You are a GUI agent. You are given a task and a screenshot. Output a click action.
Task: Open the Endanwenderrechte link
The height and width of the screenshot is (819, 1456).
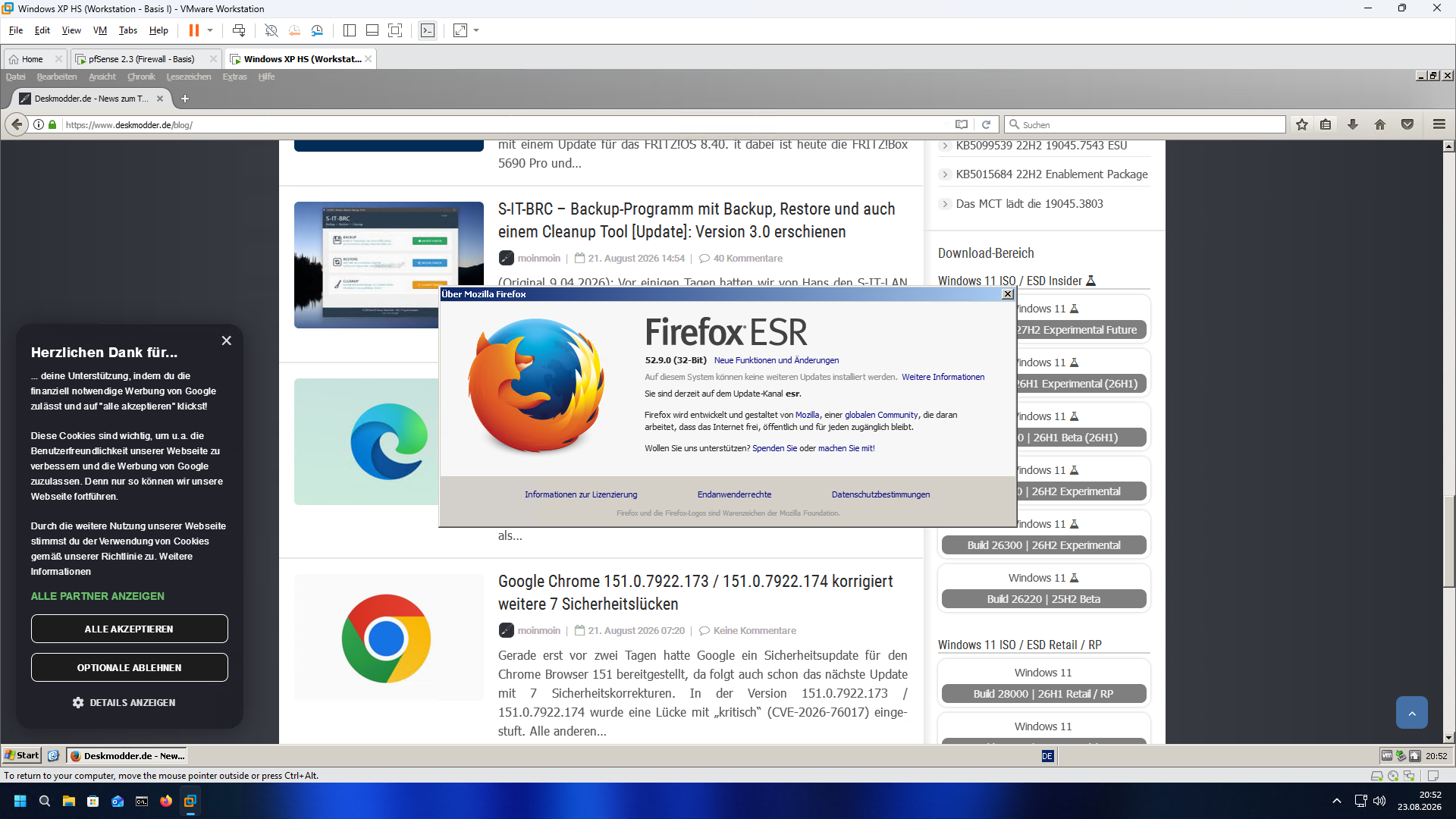(734, 494)
